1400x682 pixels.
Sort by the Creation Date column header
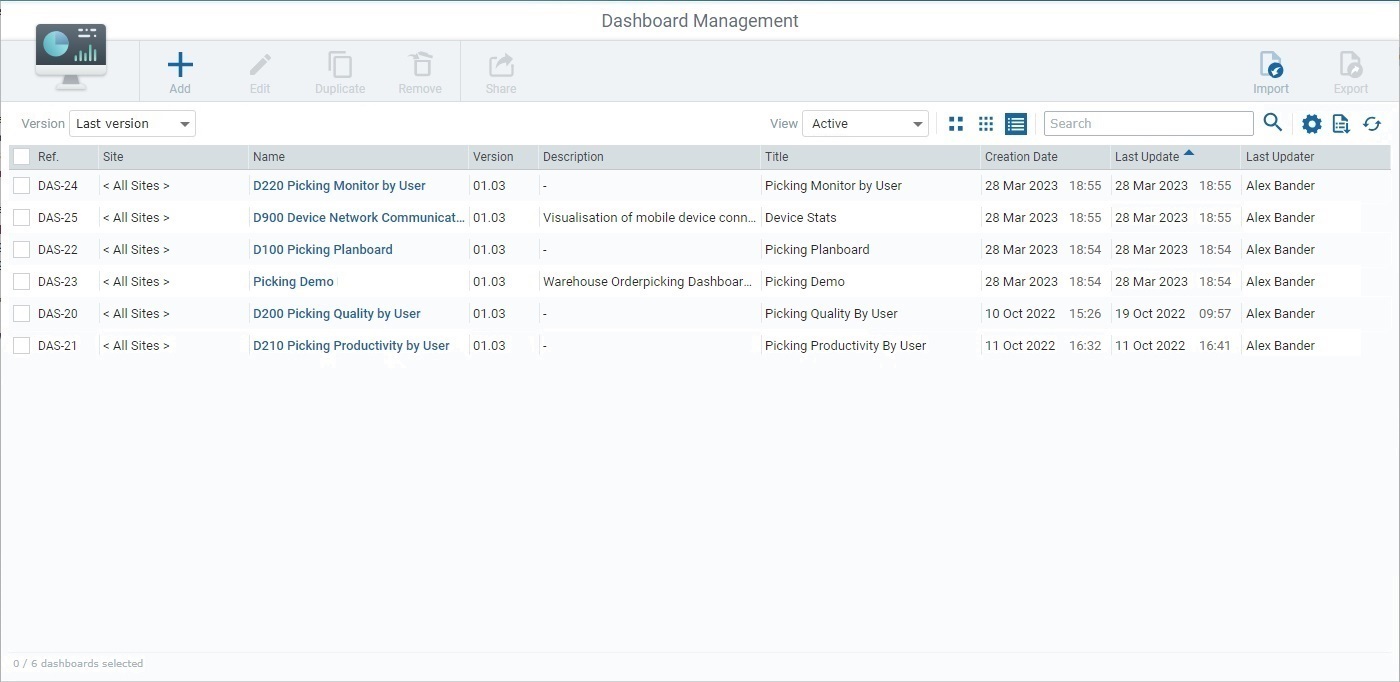pyautogui.click(x=1020, y=157)
